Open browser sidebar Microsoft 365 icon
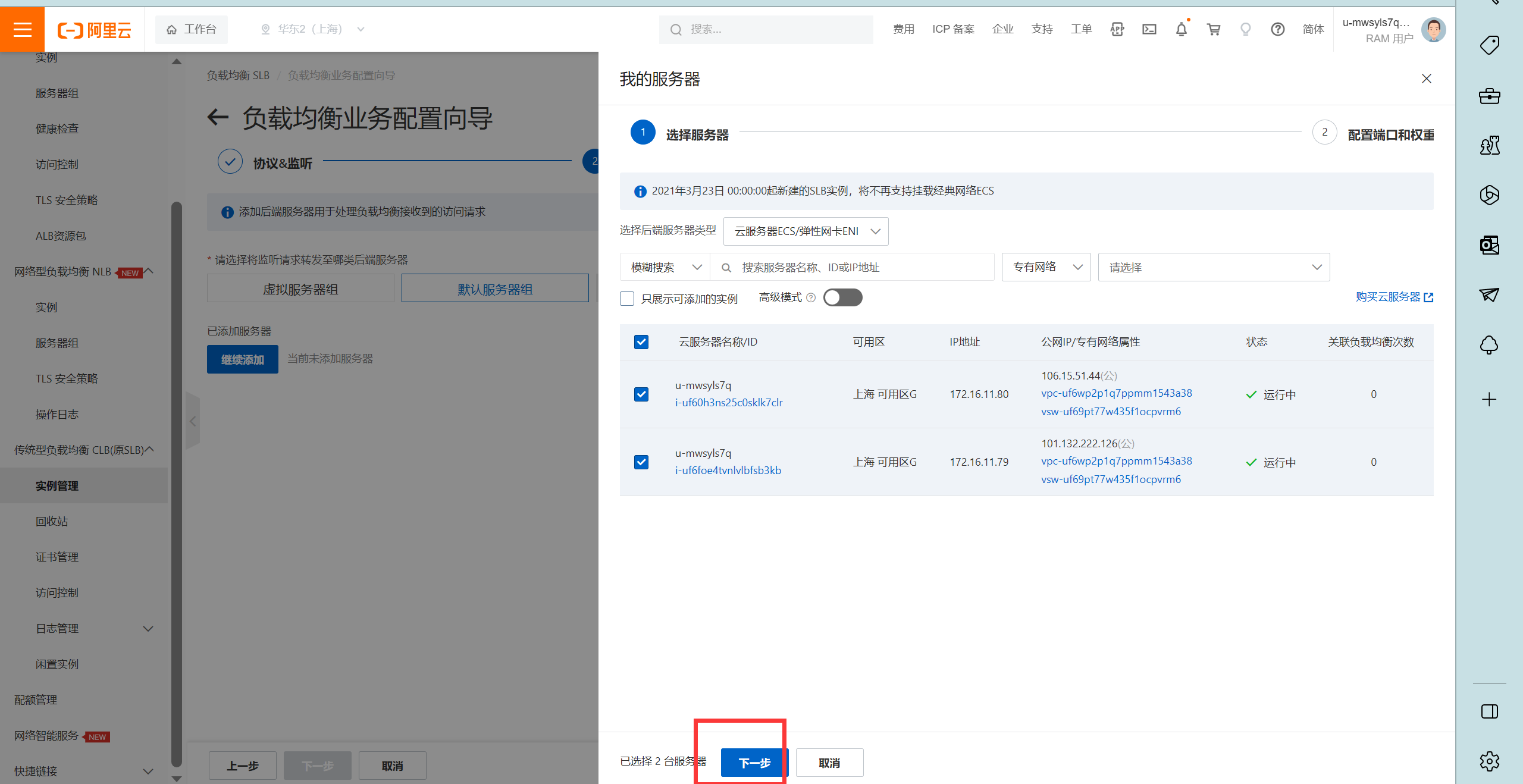The width and height of the screenshot is (1523, 784). (x=1490, y=195)
